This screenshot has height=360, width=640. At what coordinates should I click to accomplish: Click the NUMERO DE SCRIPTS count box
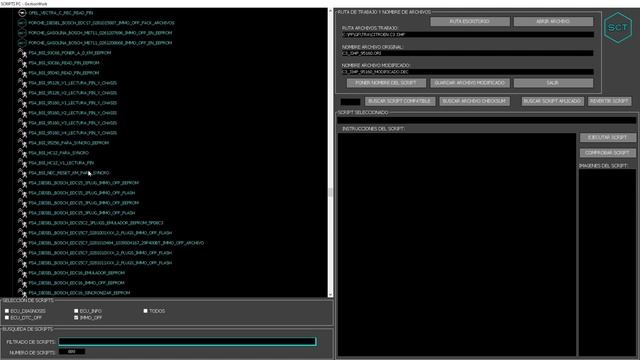pyautogui.click(x=72, y=352)
